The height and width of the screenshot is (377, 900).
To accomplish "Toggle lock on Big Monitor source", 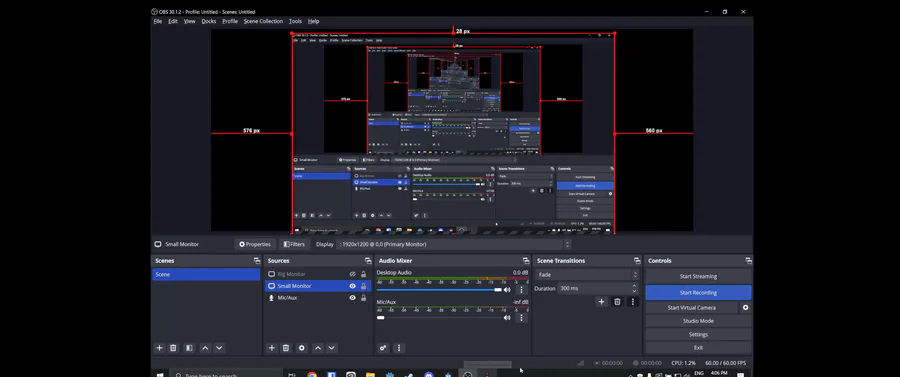I will 363,274.
